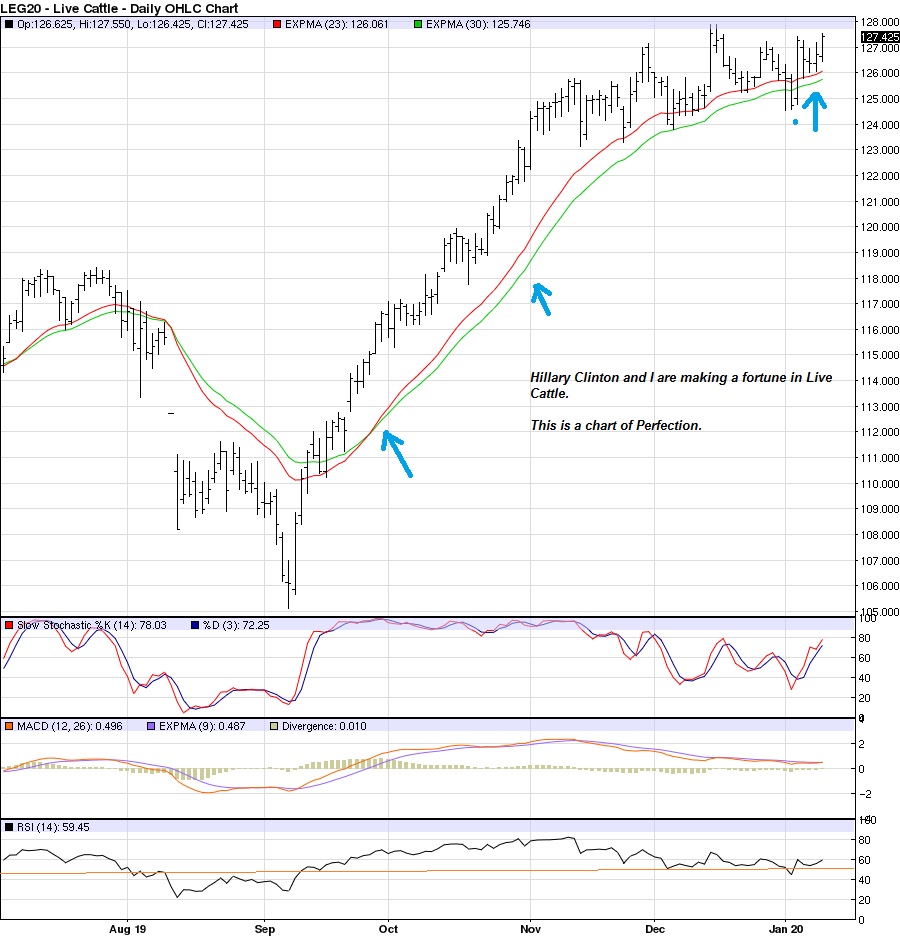Click the Nov axis label
900x938 pixels.
[530, 929]
